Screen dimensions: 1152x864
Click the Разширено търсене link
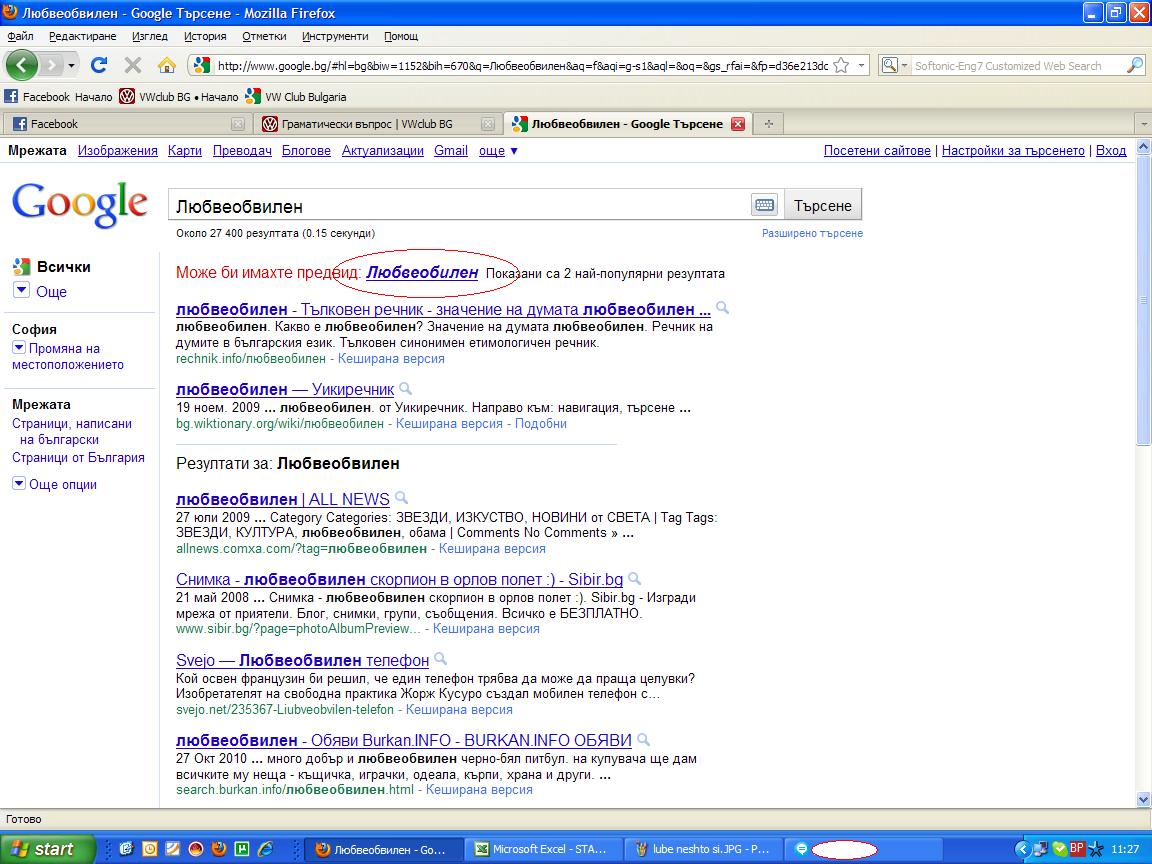[x=812, y=233]
